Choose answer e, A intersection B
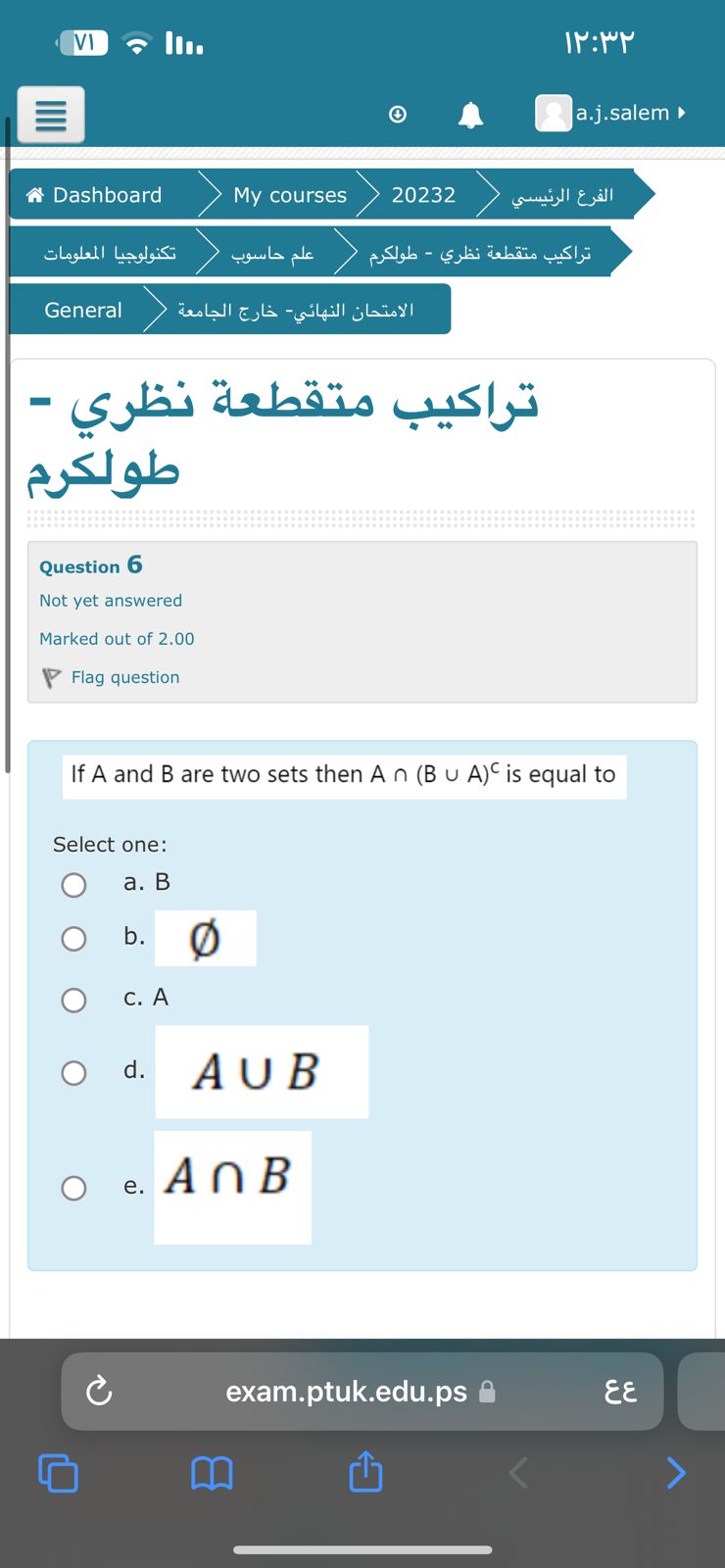 73,1188
